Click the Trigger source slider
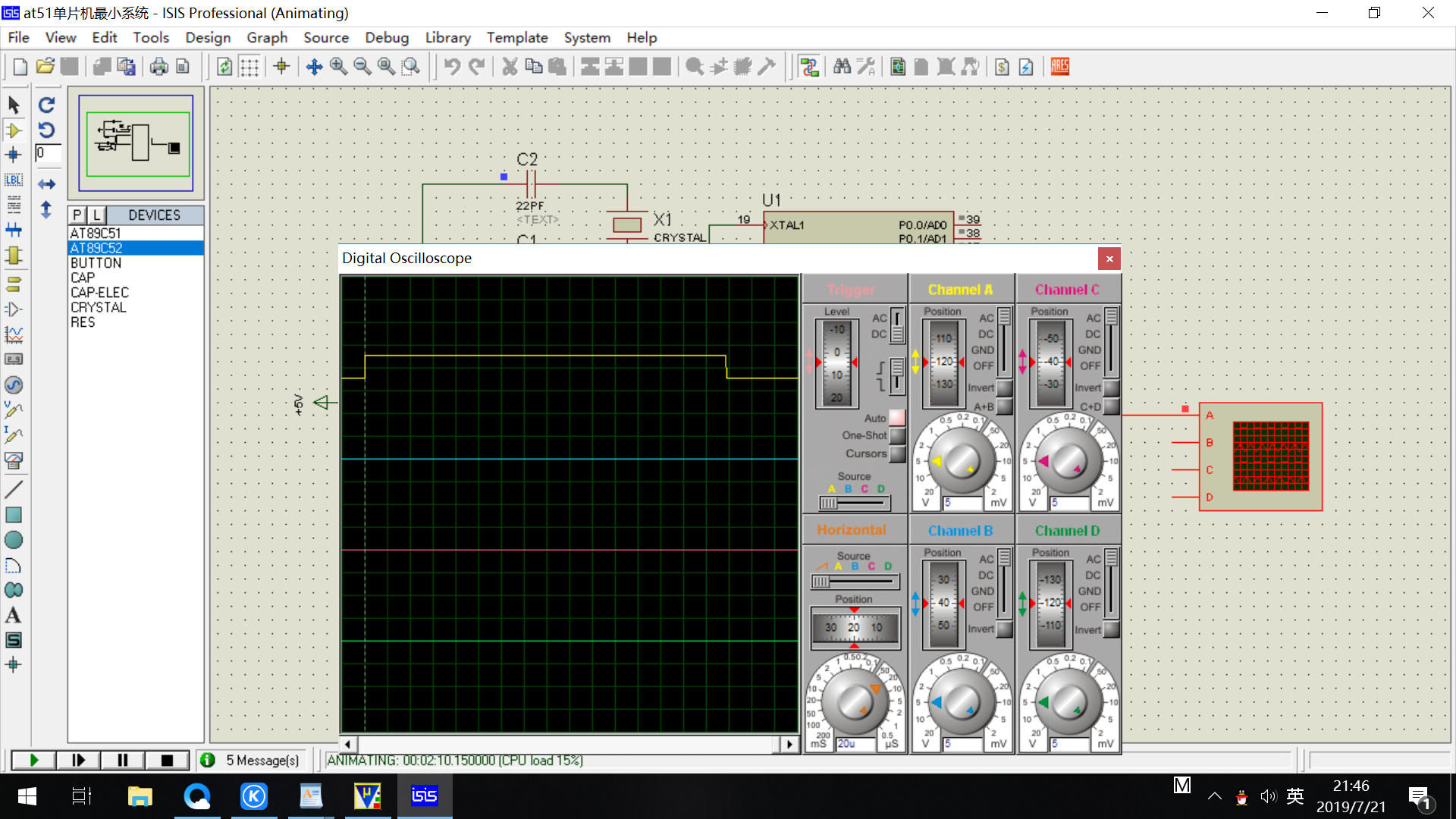The width and height of the screenshot is (1456, 819). (855, 503)
